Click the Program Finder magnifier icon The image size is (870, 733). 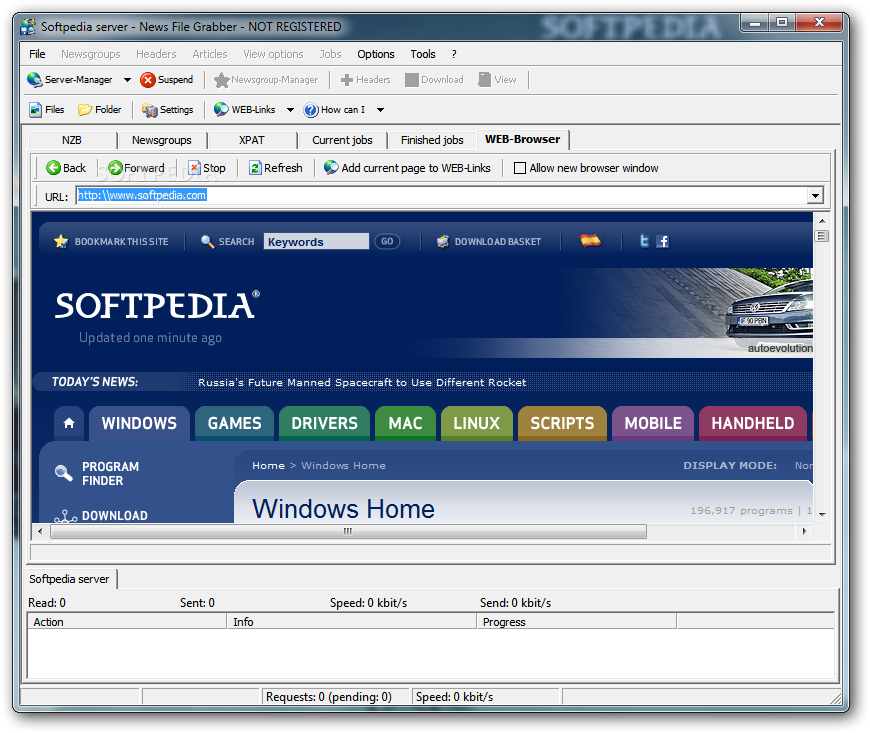63,473
